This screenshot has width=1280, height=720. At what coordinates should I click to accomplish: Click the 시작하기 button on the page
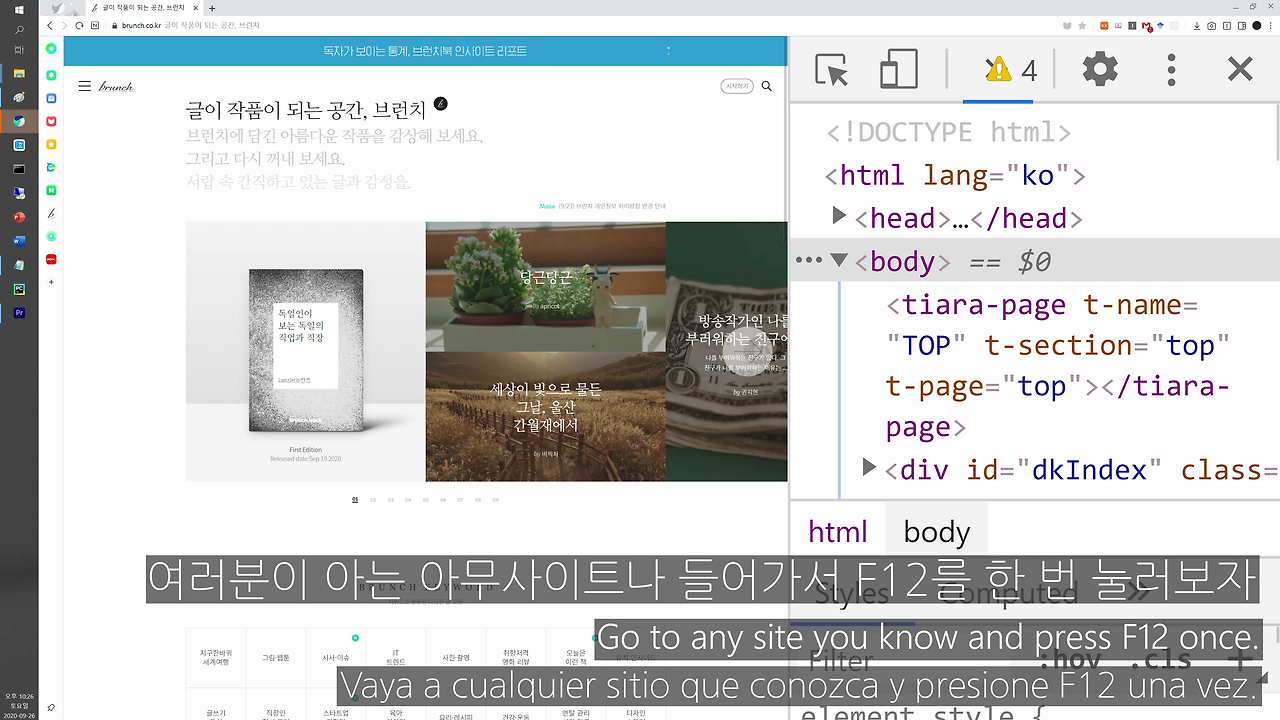(x=737, y=86)
